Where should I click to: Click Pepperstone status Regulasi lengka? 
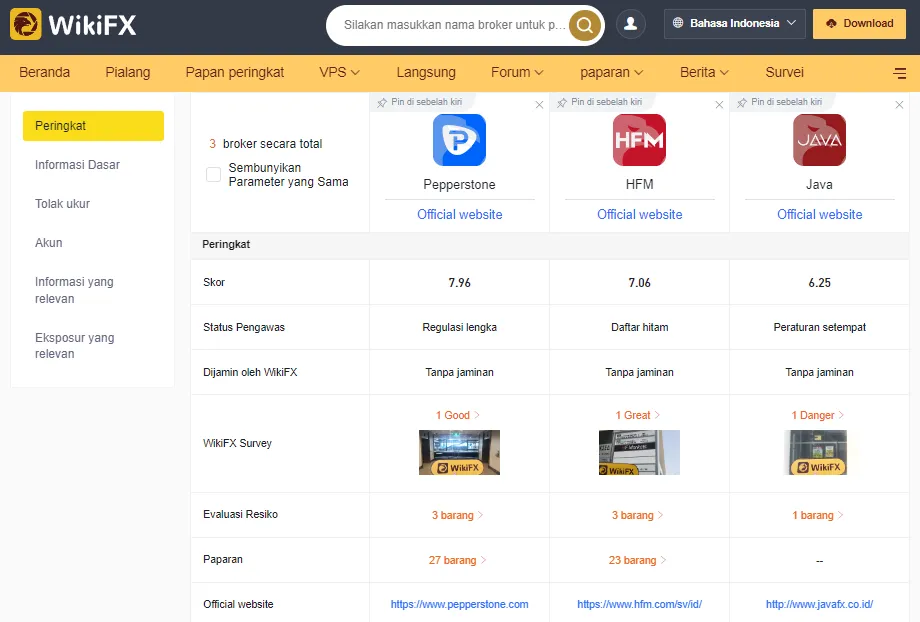pos(459,327)
